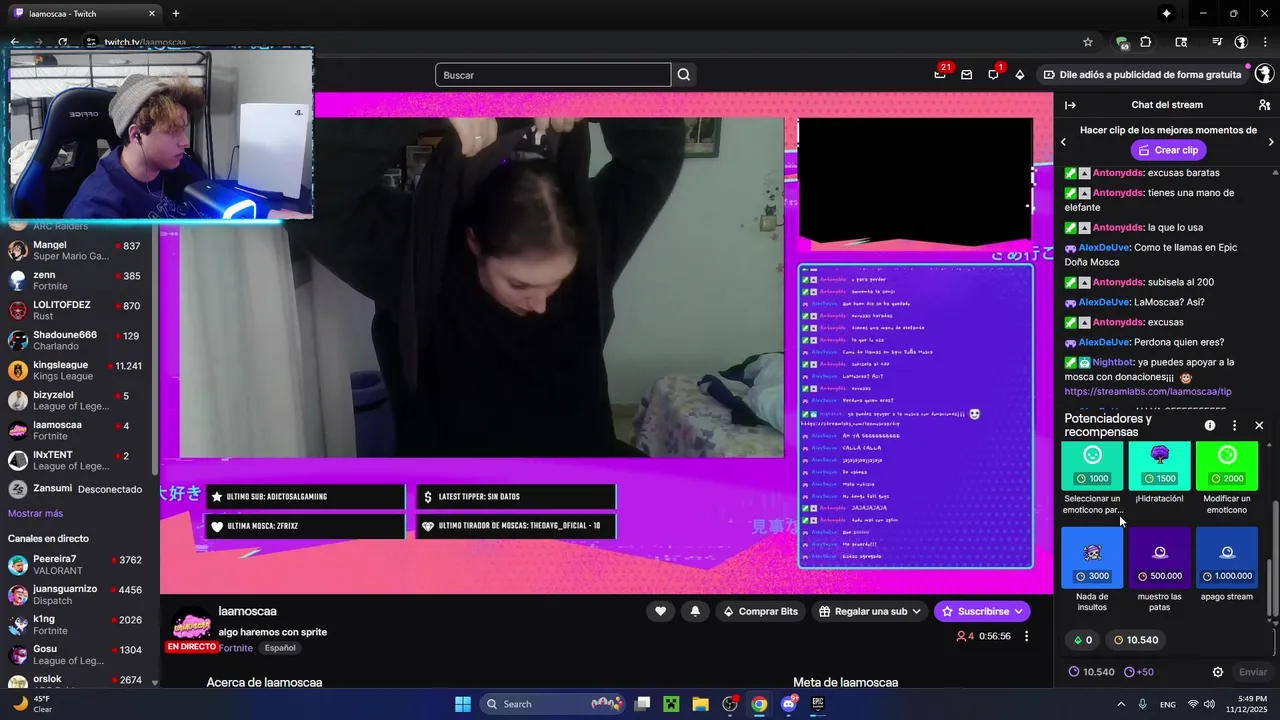
Task: Click the Bits balance 0 pill
Action: click(1083, 640)
